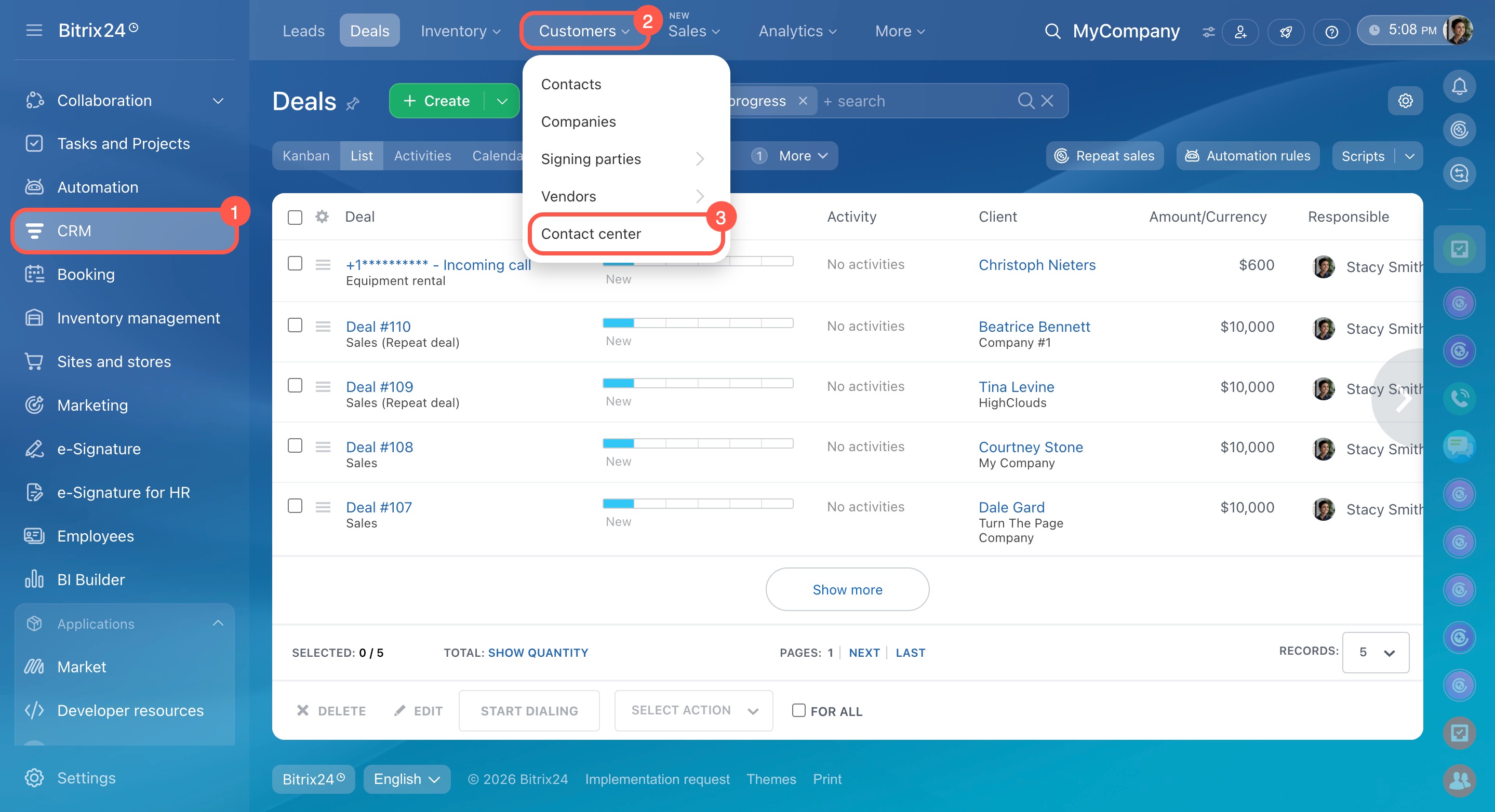Screen dimensions: 1495x812
Task: Select Contact center from Customers menu
Action: [x=591, y=234]
